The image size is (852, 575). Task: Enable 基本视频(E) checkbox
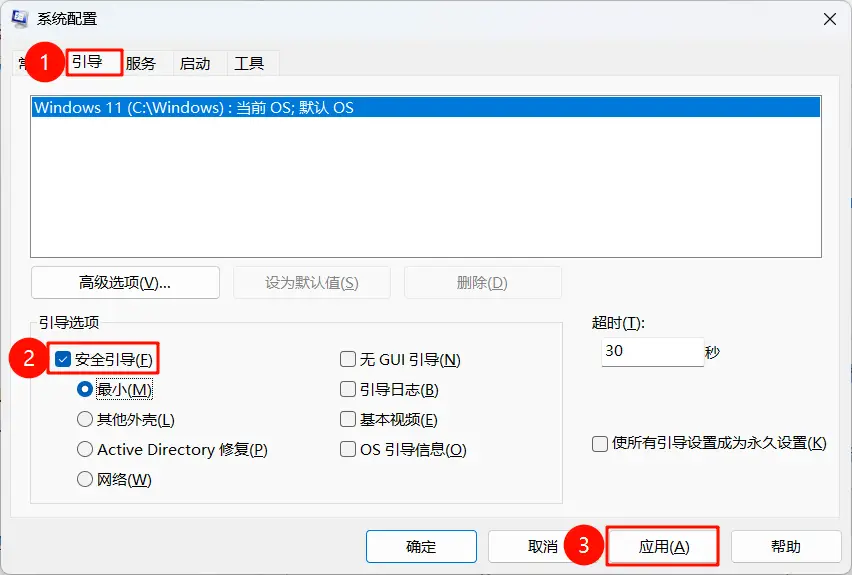pos(348,419)
